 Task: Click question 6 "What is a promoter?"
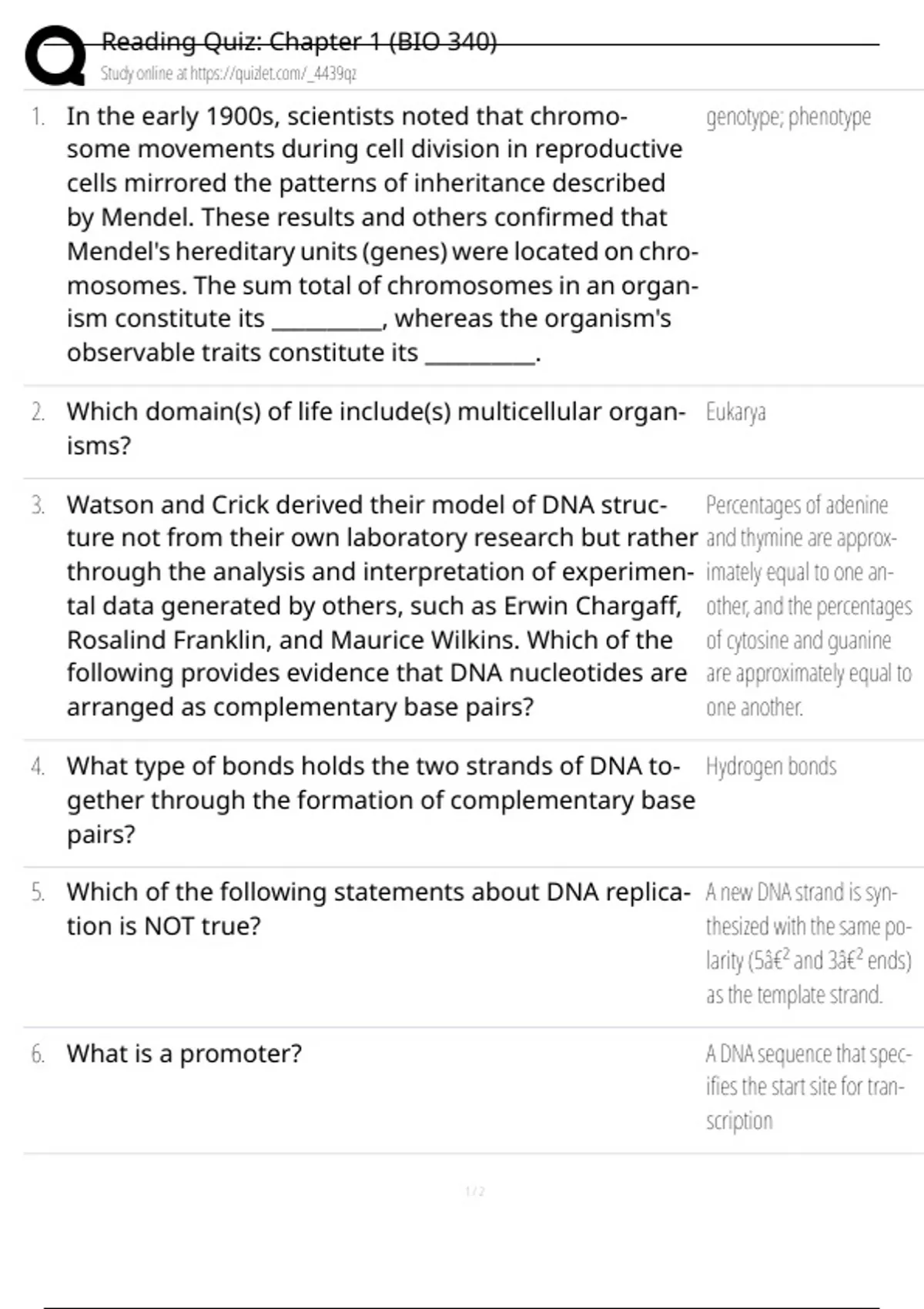point(184,1053)
